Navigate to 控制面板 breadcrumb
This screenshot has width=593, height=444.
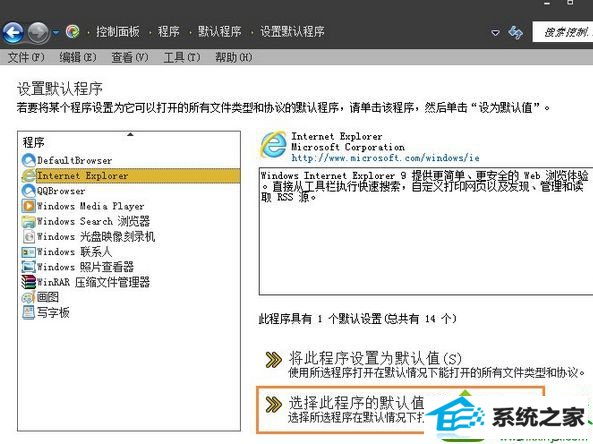[118, 31]
